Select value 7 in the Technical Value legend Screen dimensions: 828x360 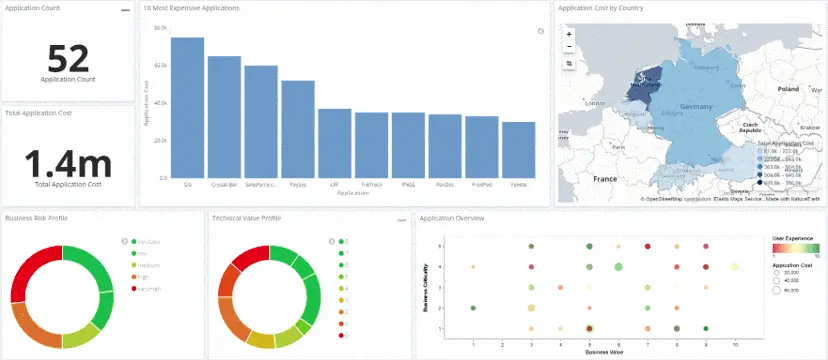pyautogui.click(x=343, y=253)
